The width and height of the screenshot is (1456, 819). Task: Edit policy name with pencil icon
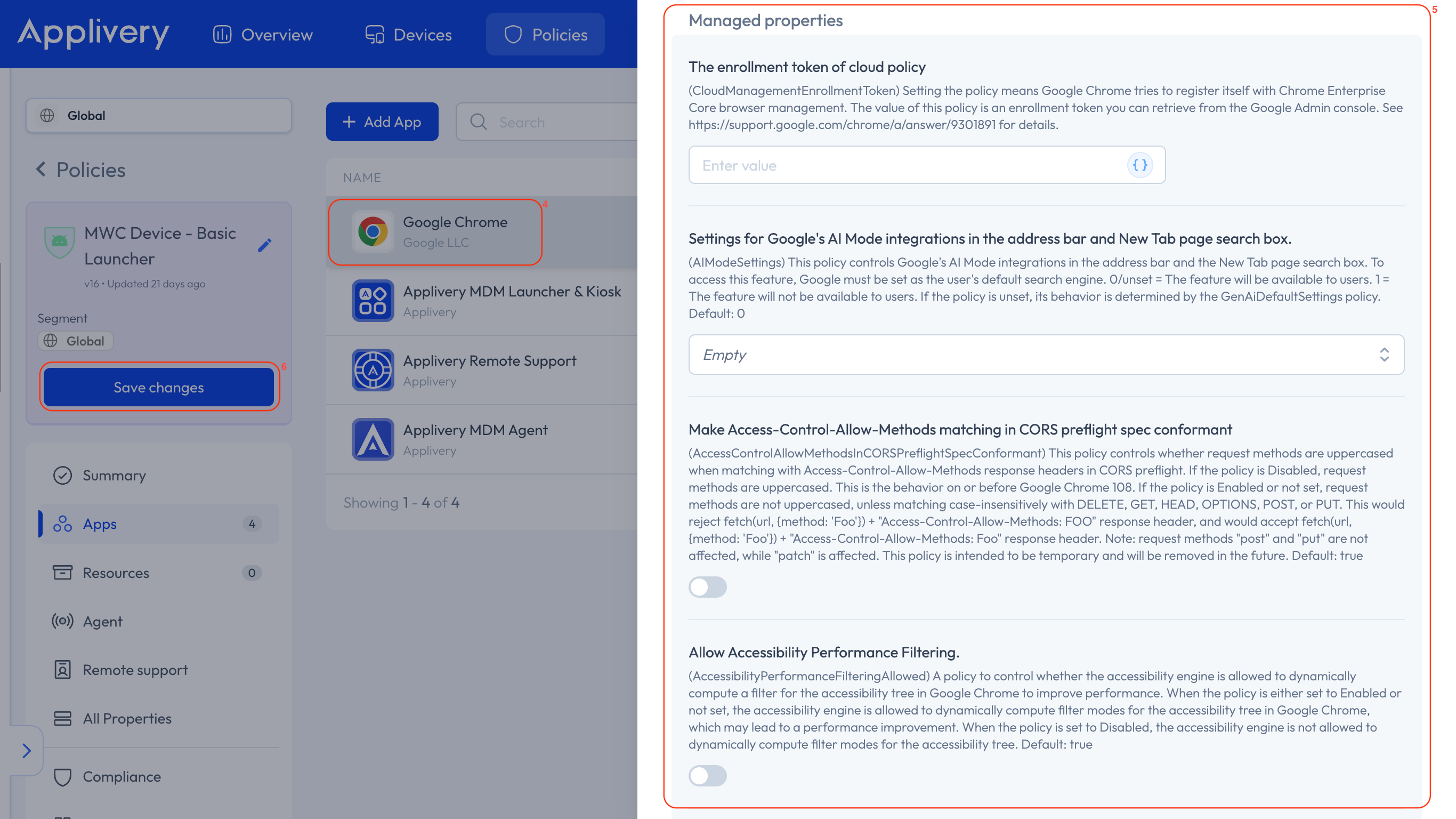264,245
